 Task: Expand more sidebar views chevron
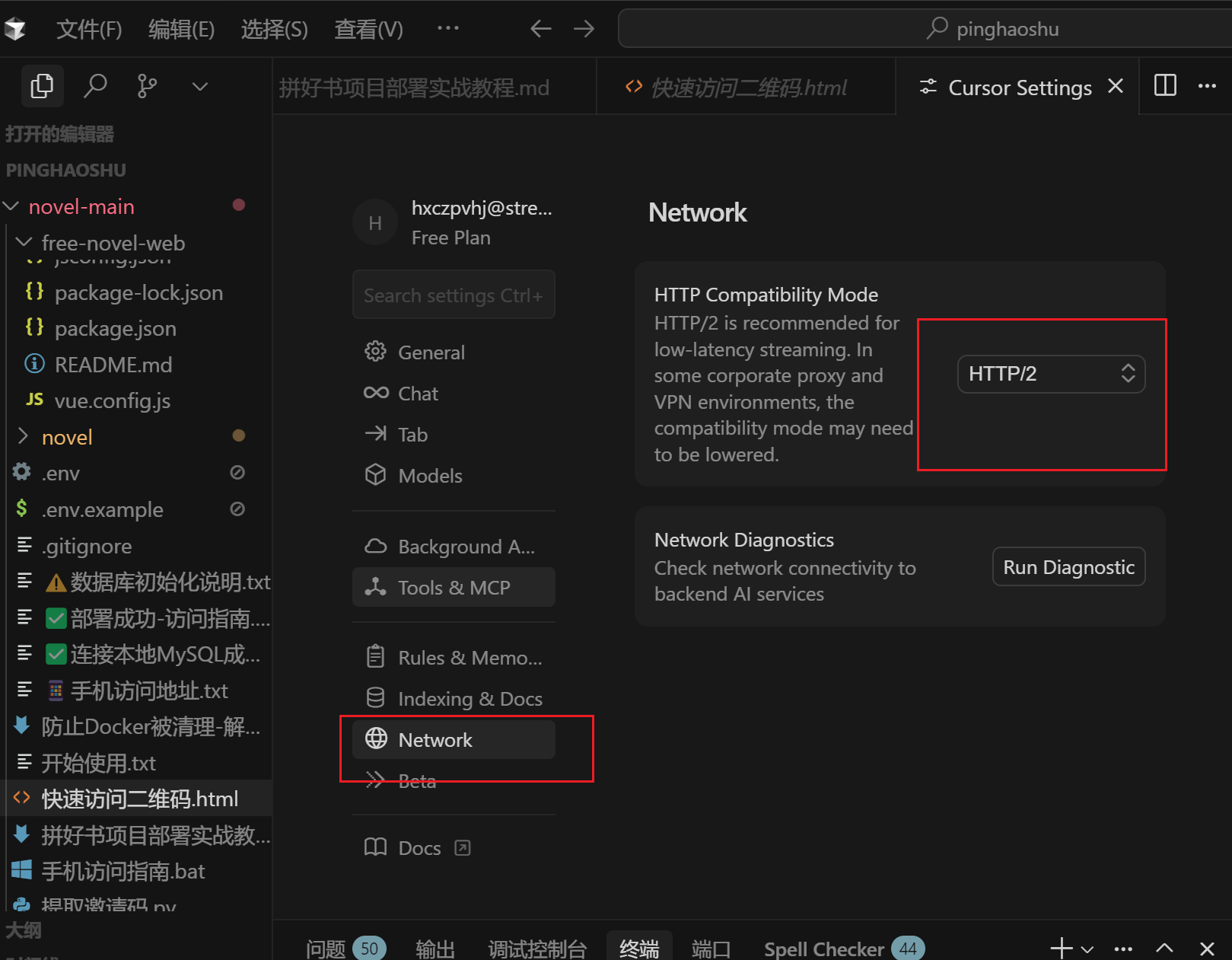[x=199, y=86]
